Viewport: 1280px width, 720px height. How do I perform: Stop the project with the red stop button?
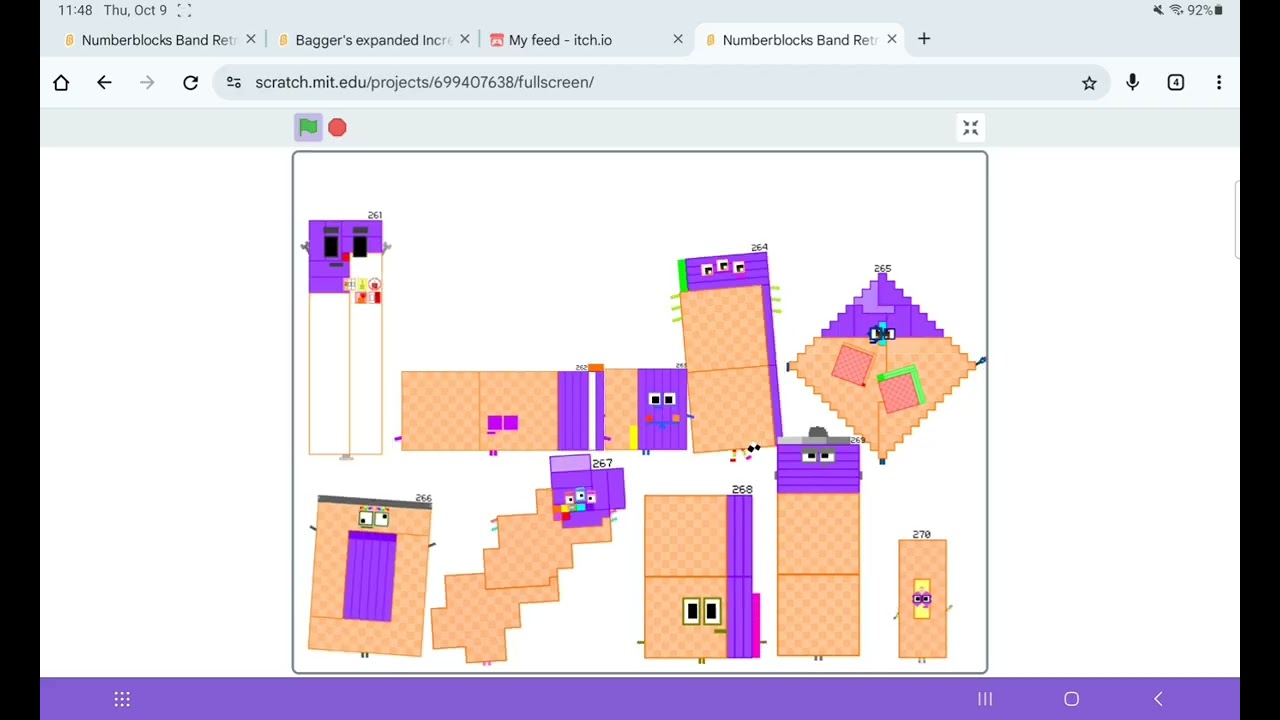click(337, 127)
